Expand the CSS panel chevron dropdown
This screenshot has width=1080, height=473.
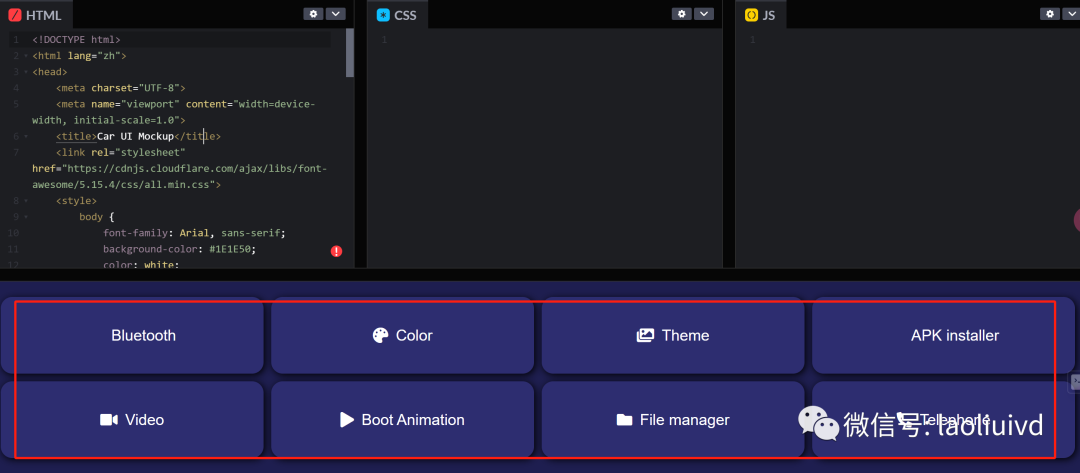tap(704, 14)
